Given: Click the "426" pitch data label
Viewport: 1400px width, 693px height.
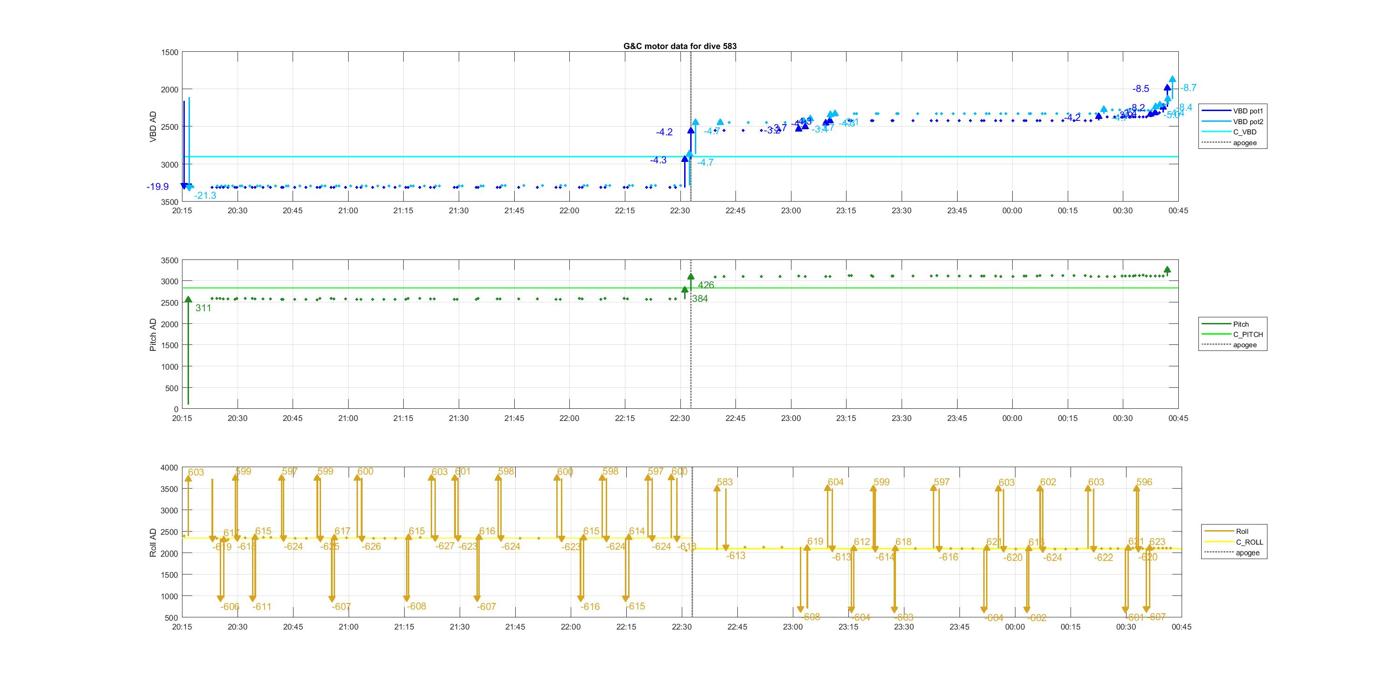Looking at the screenshot, I should pyautogui.click(x=706, y=285).
